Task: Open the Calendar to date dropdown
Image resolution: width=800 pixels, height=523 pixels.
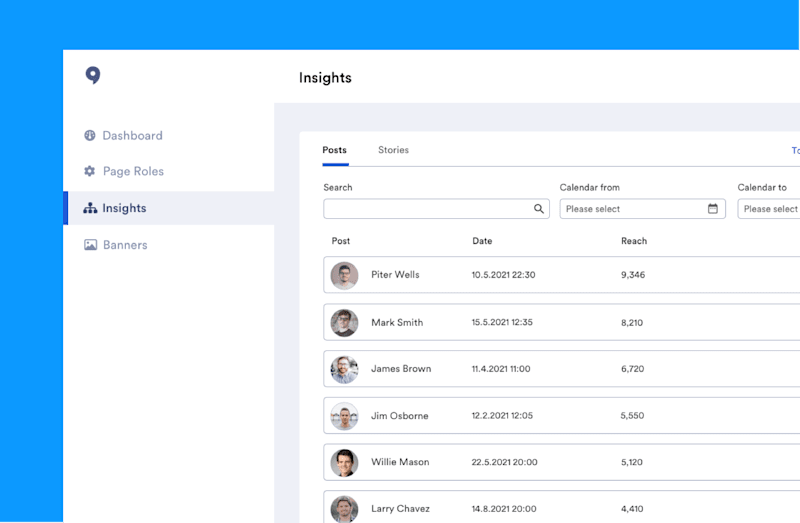Action: tap(768, 209)
